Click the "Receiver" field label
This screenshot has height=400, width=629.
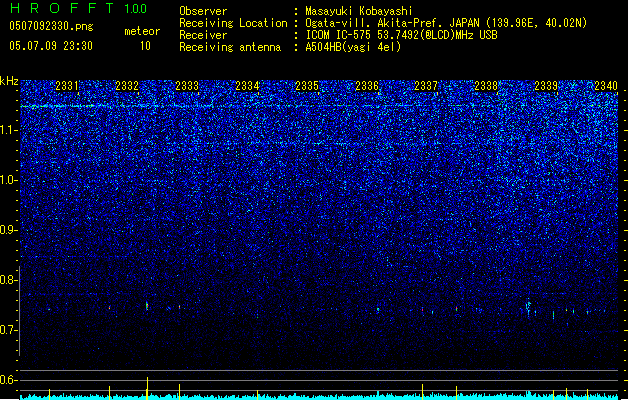click(x=203, y=35)
